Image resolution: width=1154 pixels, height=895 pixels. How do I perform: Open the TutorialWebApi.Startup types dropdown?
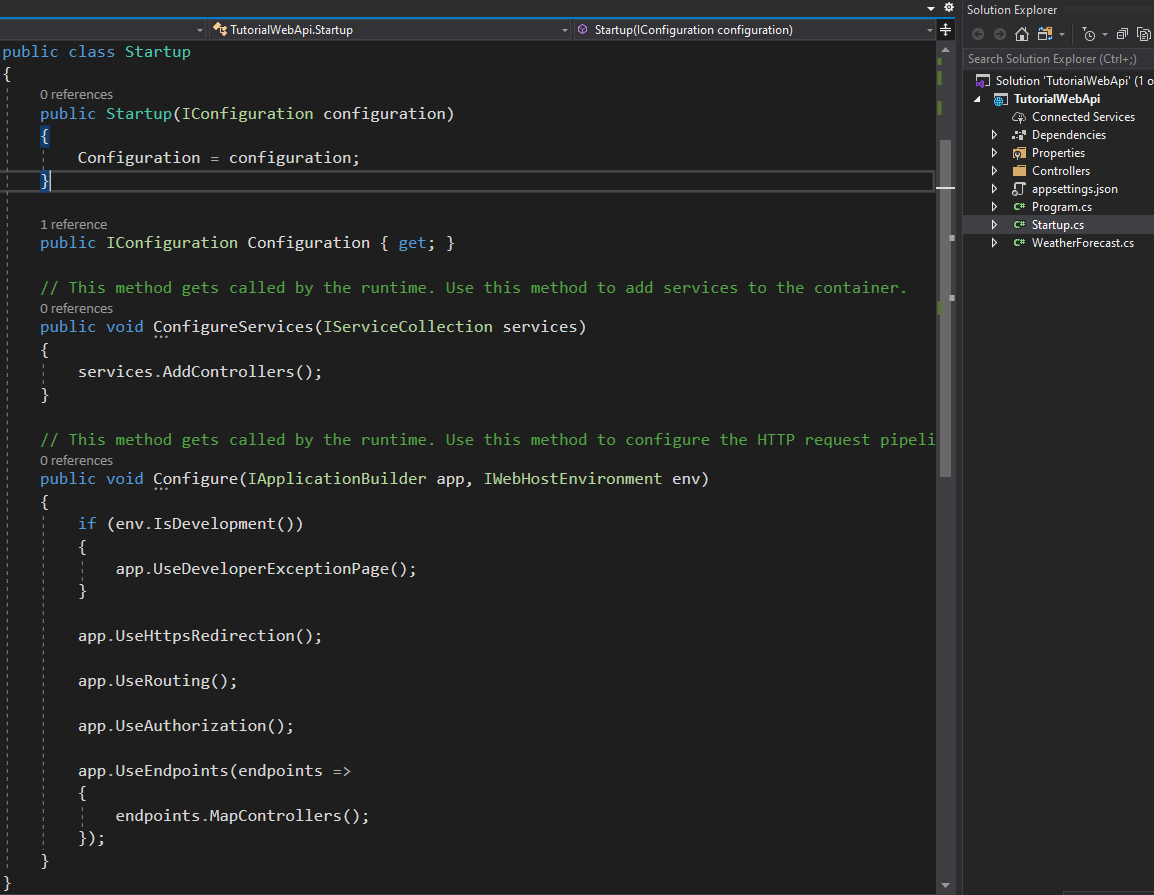point(390,30)
